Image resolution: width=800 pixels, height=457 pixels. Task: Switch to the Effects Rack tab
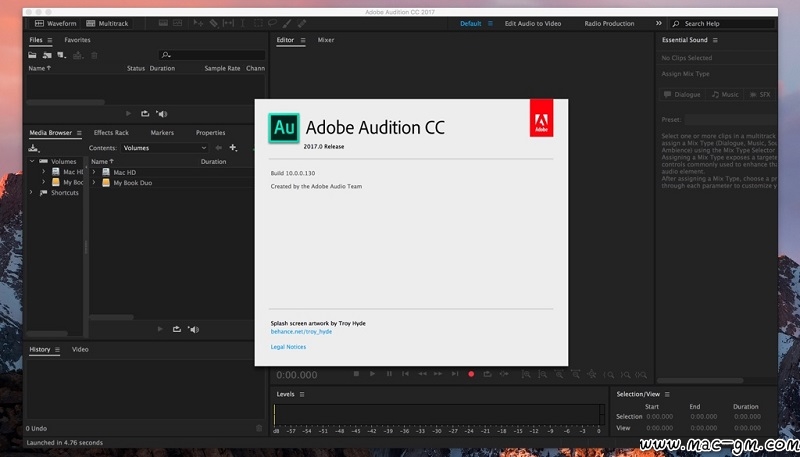pyautogui.click(x=111, y=133)
